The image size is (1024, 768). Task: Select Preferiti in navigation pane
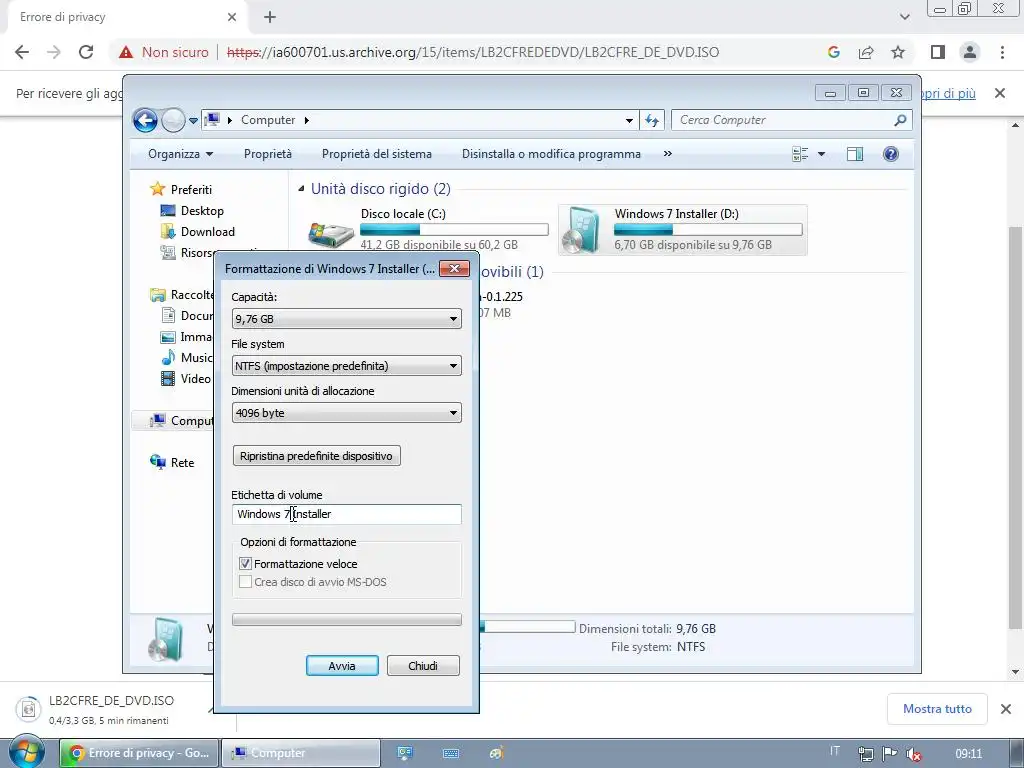[181, 189]
